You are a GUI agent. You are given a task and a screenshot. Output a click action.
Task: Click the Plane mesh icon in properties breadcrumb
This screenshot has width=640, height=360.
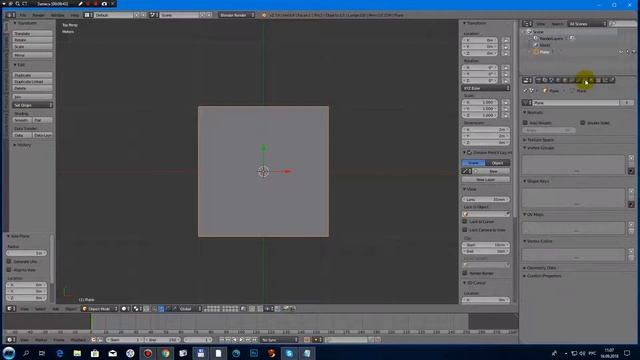(572, 91)
